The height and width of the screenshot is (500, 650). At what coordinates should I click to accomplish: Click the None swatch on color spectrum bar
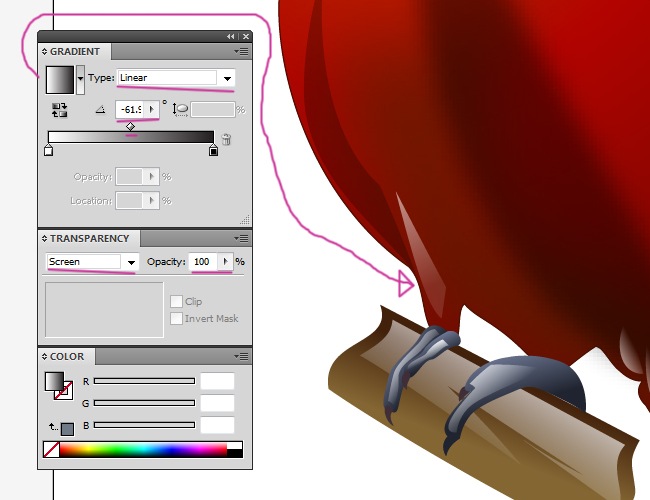point(51,450)
